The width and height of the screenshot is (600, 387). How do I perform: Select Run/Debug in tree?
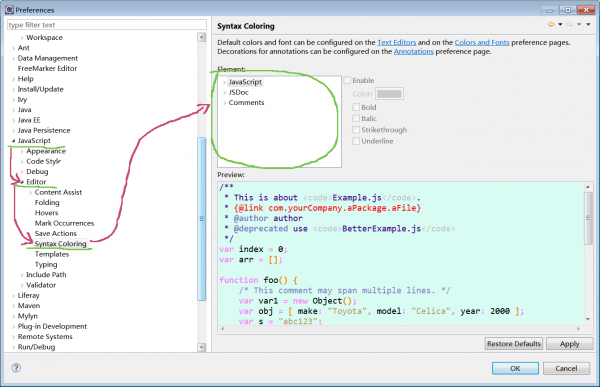click(x=36, y=347)
